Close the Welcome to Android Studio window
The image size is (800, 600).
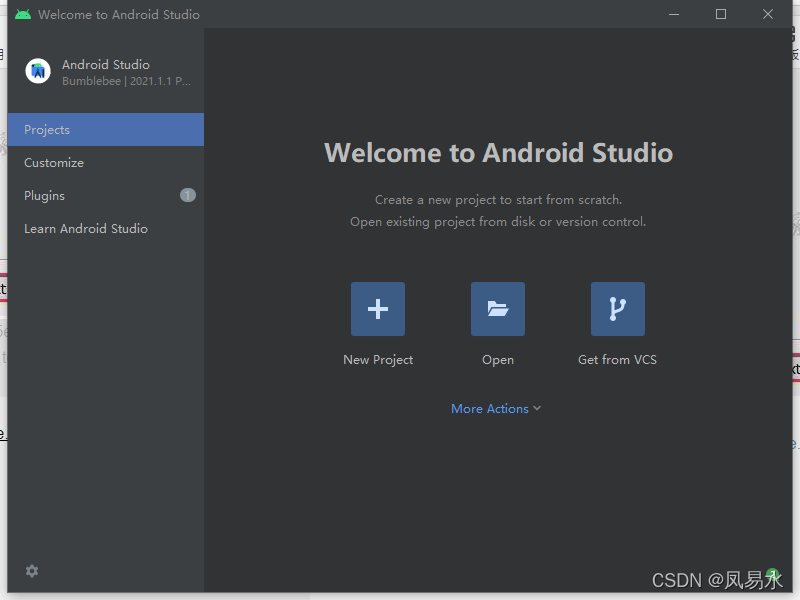(768, 14)
